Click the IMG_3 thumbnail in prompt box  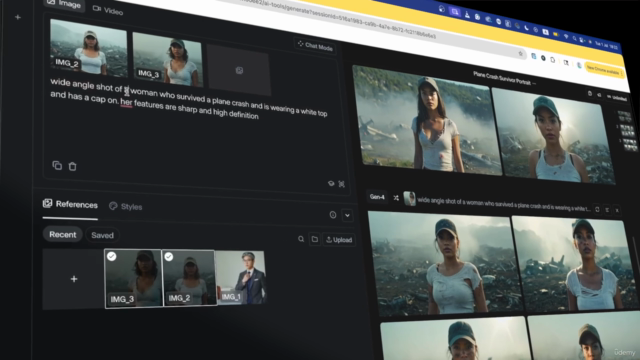pyautogui.click(x=167, y=60)
